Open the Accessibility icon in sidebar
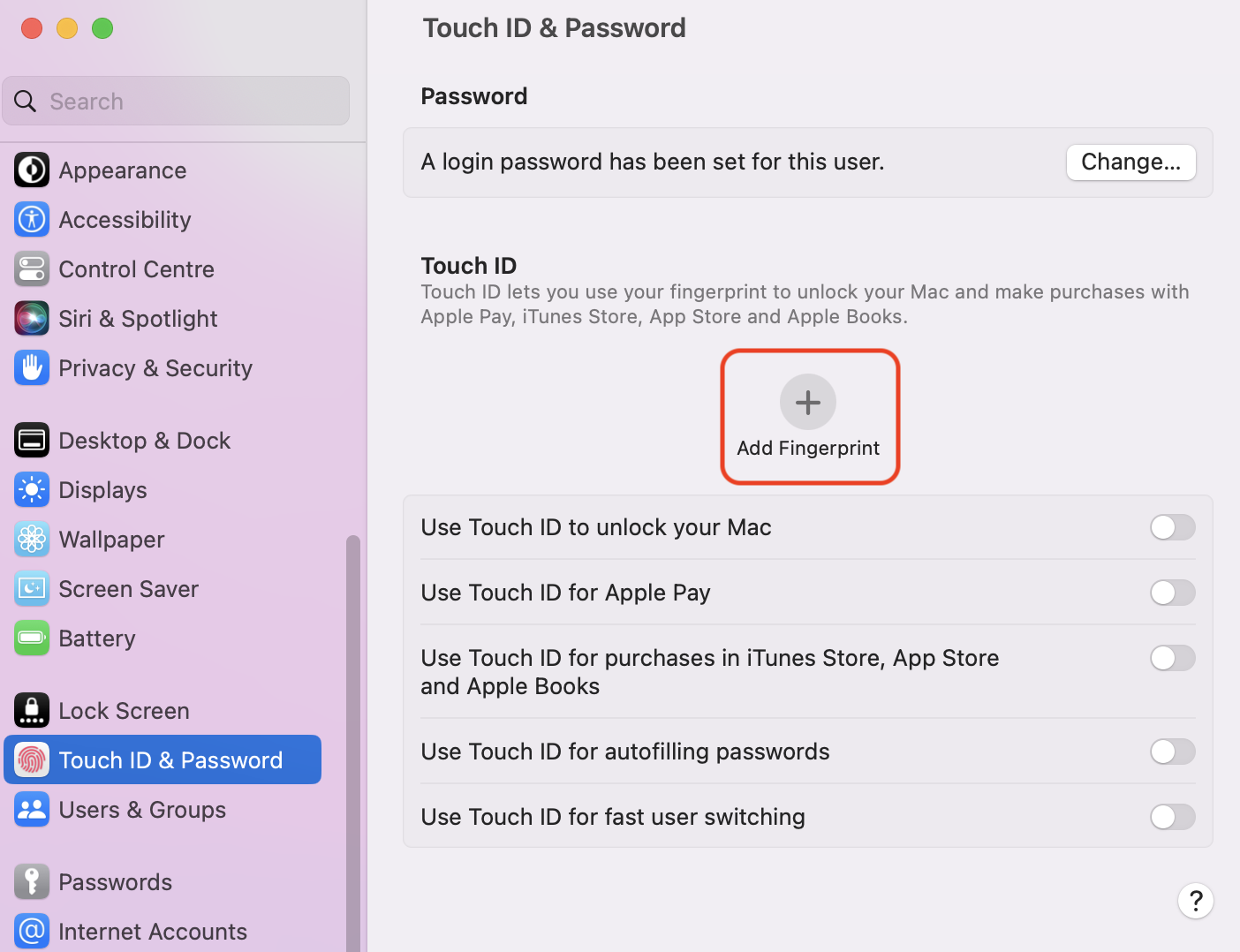This screenshot has width=1240, height=952. (32, 220)
